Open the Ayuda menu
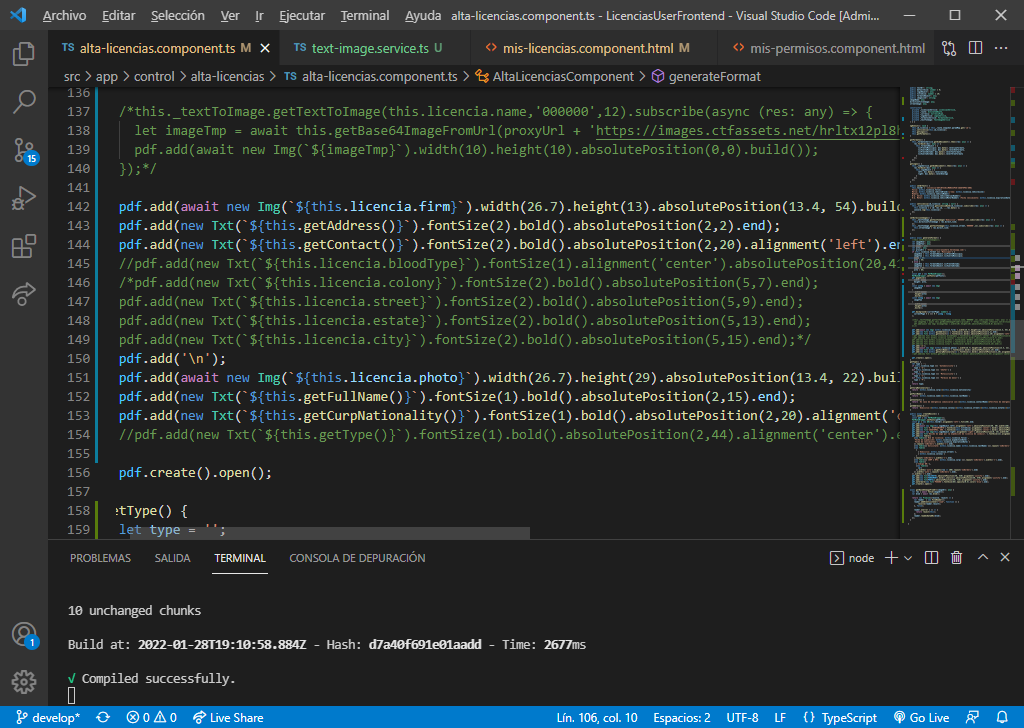This screenshot has height=728, width=1024. click(x=423, y=16)
